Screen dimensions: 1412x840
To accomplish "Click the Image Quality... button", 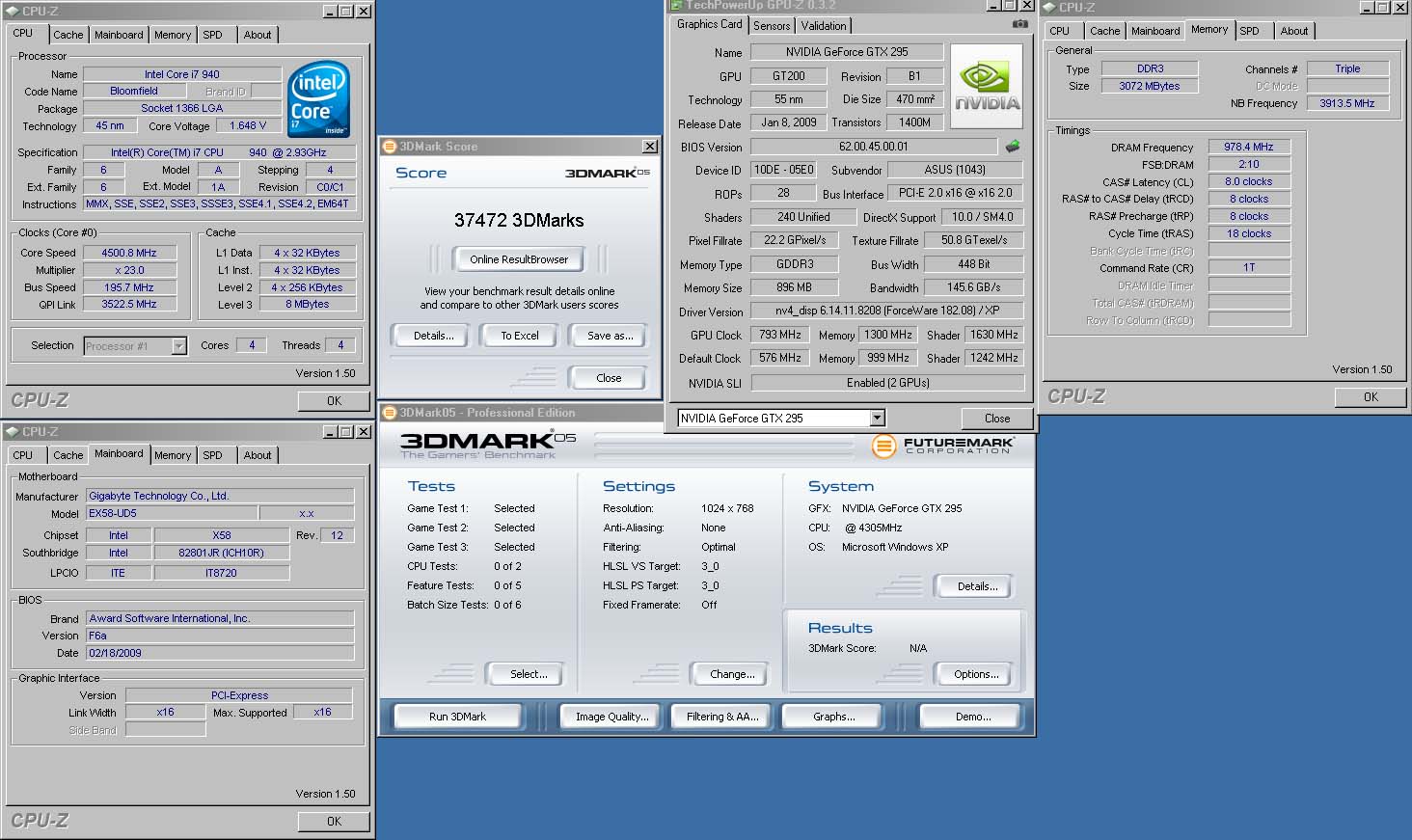I will [611, 717].
